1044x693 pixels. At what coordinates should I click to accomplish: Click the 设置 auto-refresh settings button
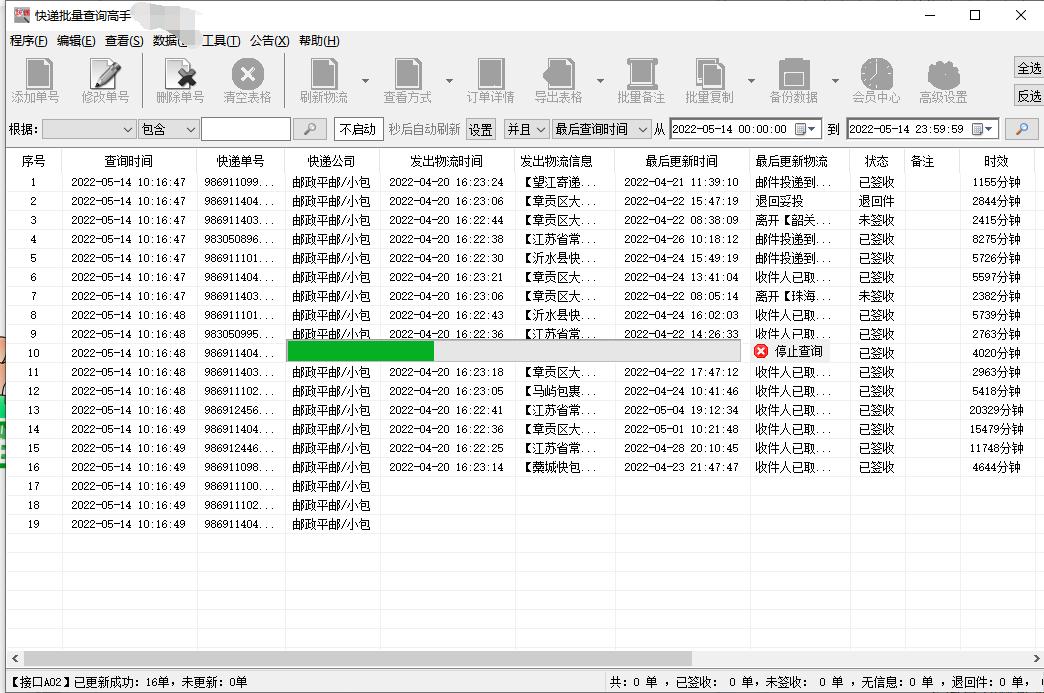pyautogui.click(x=480, y=129)
